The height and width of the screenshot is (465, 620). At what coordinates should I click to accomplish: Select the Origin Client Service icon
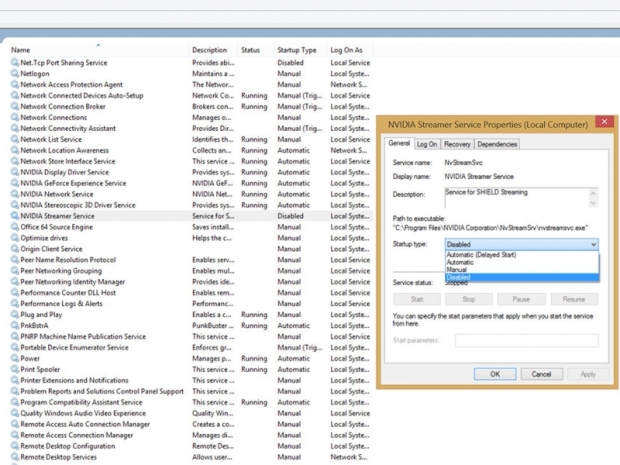tap(14, 249)
